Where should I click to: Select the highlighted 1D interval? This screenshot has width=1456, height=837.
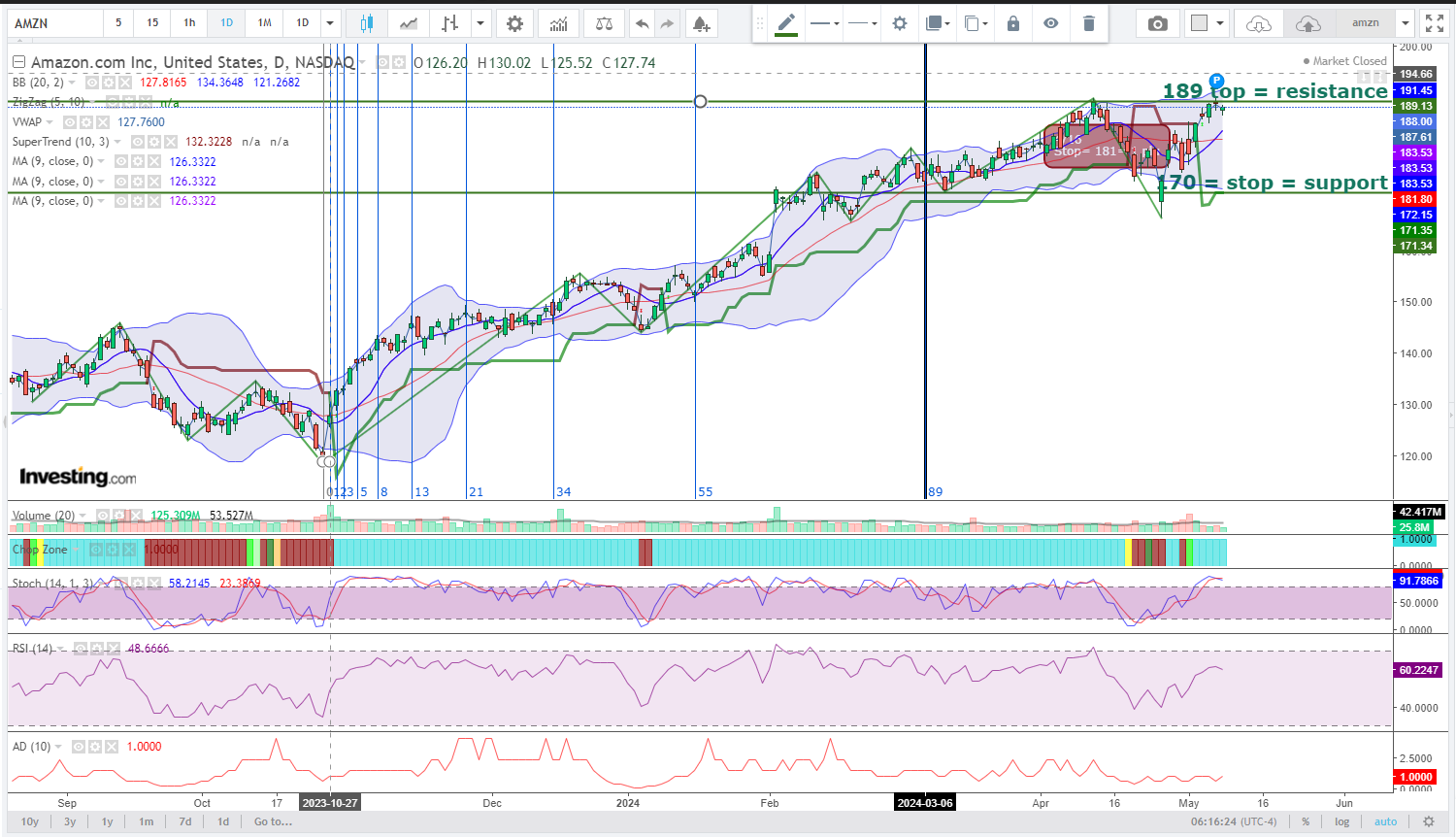point(226,23)
